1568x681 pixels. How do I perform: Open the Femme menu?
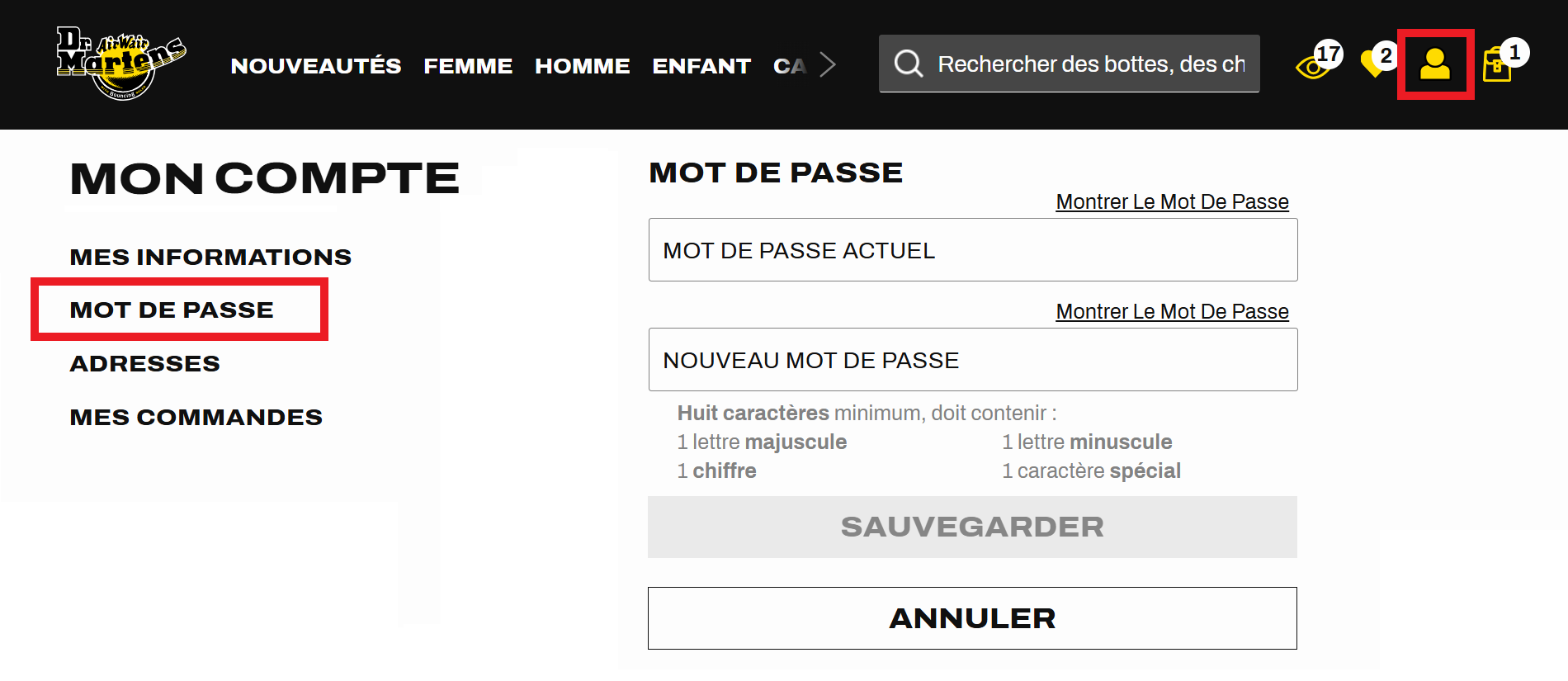[x=468, y=66]
